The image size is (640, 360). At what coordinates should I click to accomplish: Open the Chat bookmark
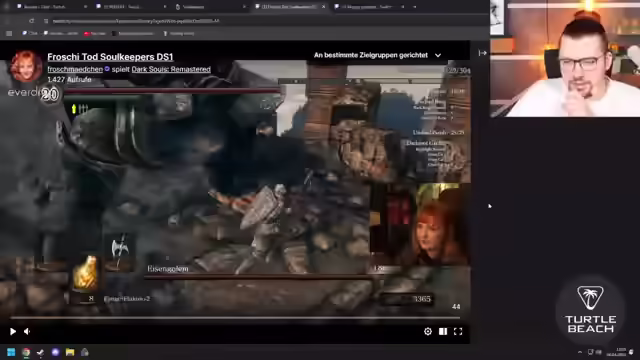tap(30, 33)
